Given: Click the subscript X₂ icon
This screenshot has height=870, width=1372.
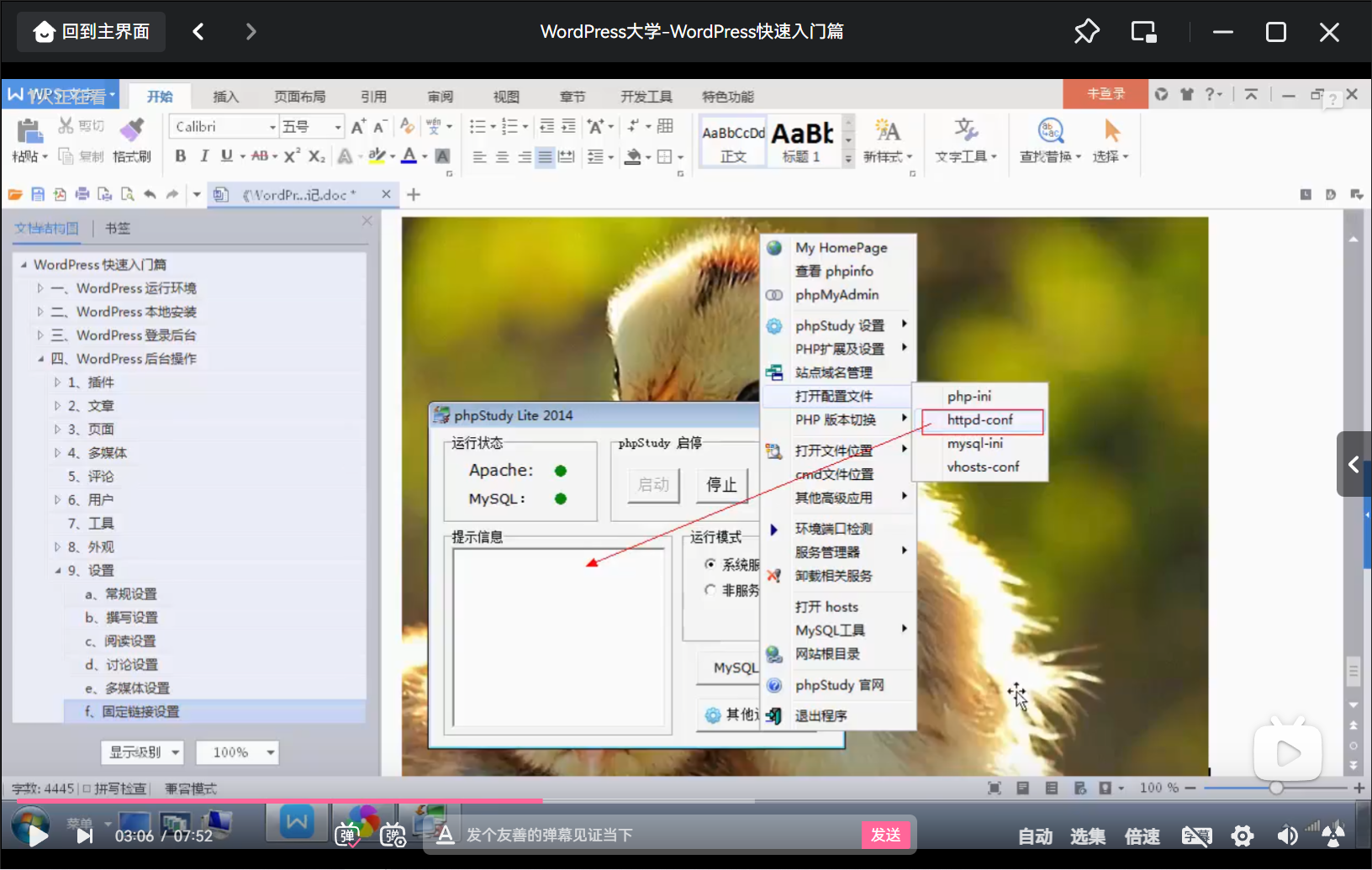Looking at the screenshot, I should pos(316,156).
